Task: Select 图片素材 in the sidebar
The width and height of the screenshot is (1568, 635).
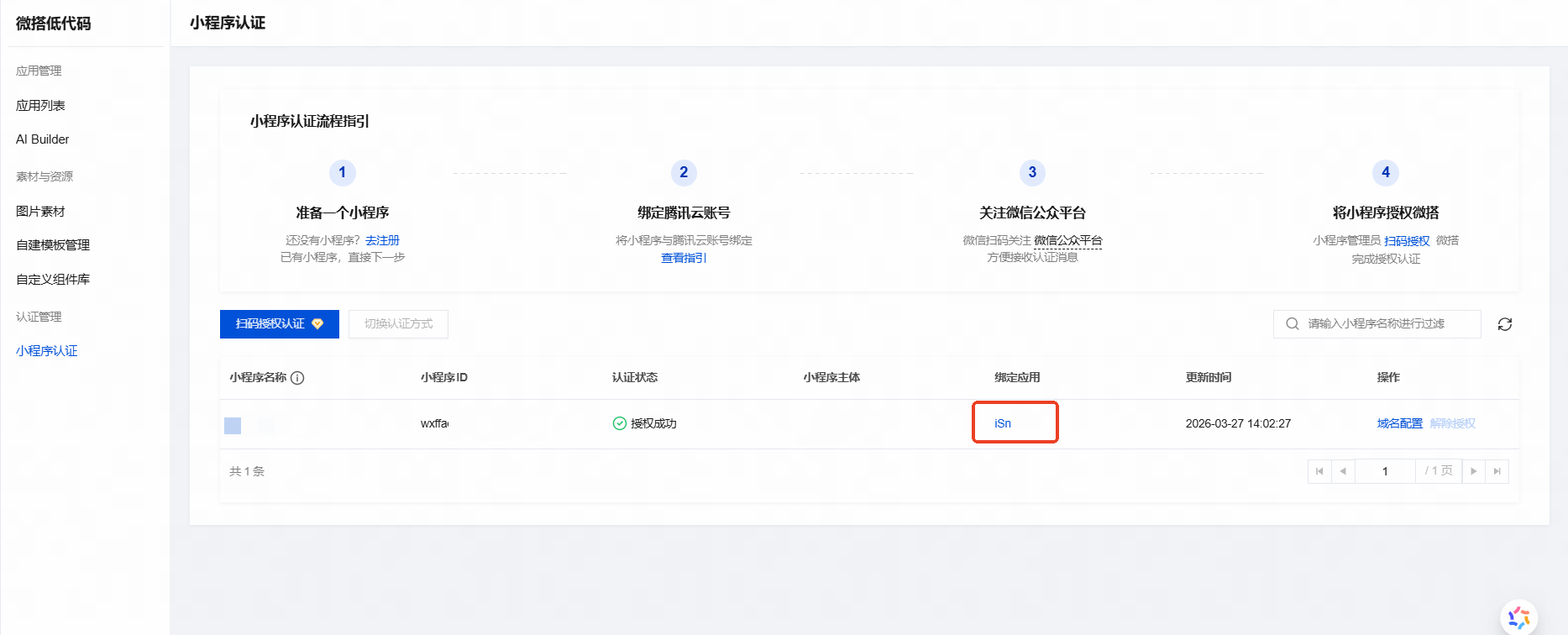Action: point(40,212)
